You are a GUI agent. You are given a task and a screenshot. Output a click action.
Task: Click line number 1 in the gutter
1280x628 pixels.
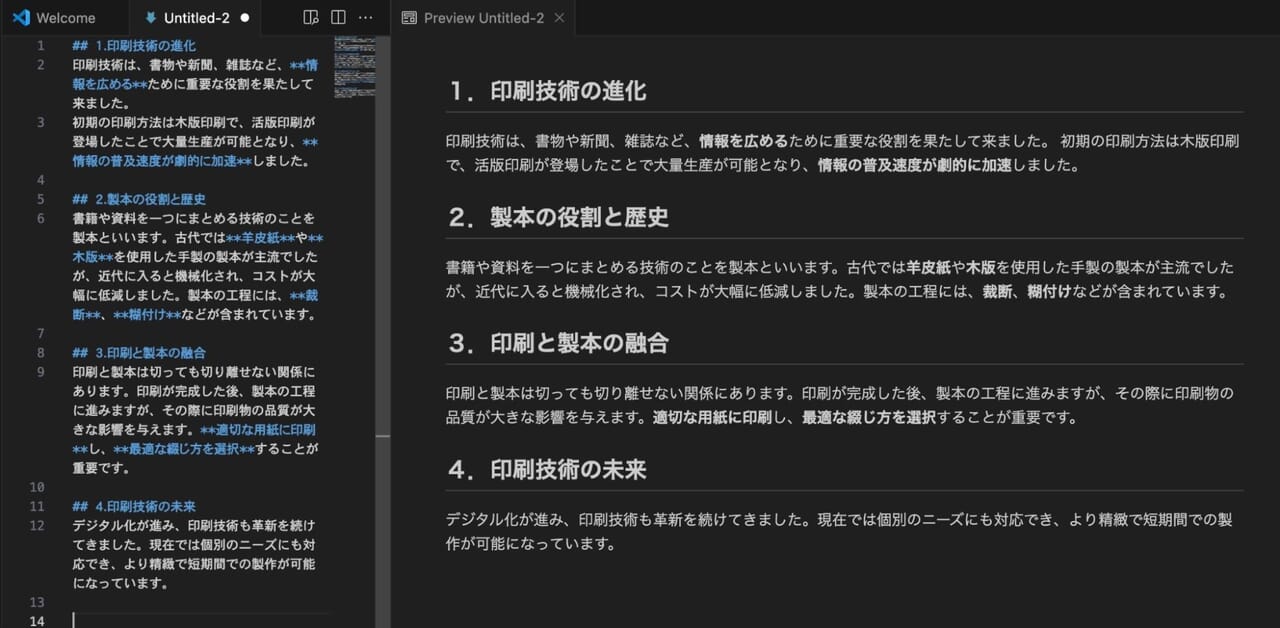(x=41, y=46)
